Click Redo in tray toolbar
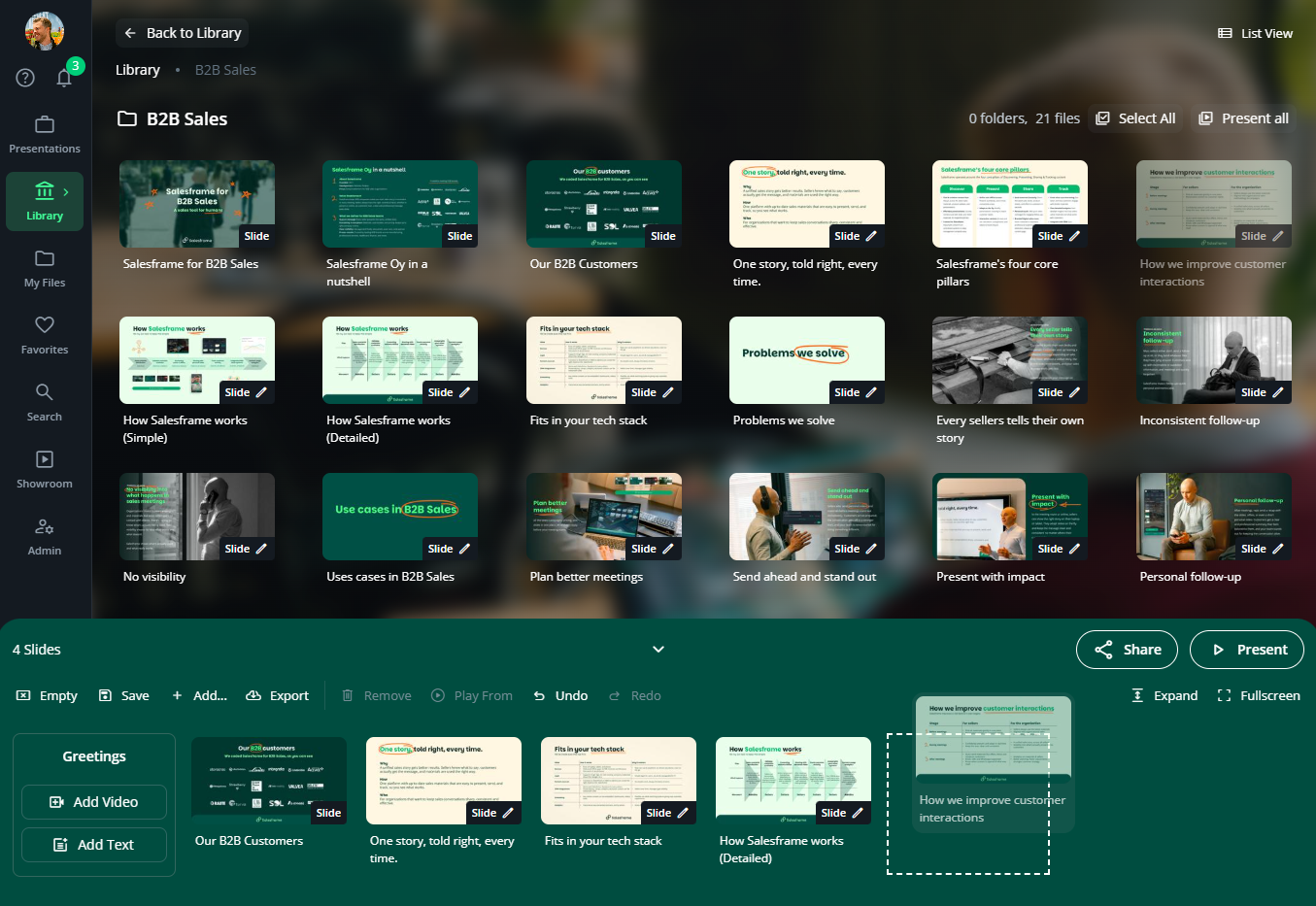 pyautogui.click(x=634, y=695)
